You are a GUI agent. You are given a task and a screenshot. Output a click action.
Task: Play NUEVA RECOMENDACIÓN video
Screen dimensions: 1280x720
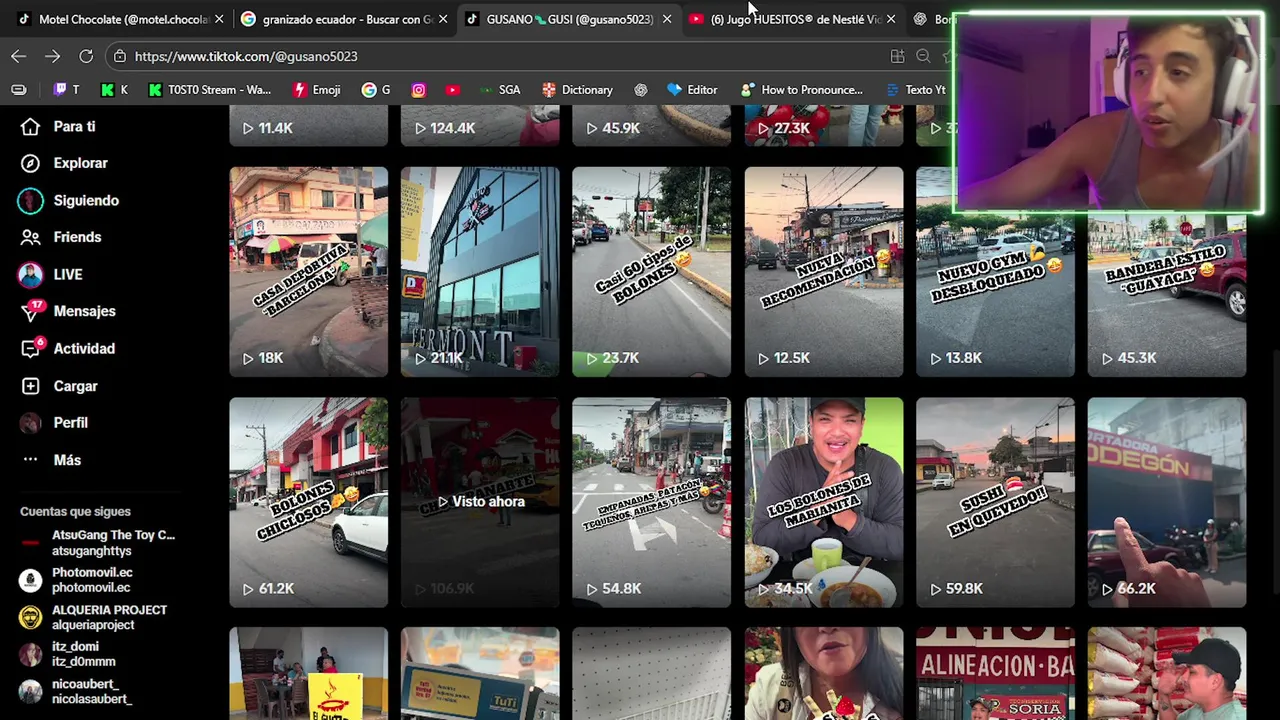pos(824,272)
